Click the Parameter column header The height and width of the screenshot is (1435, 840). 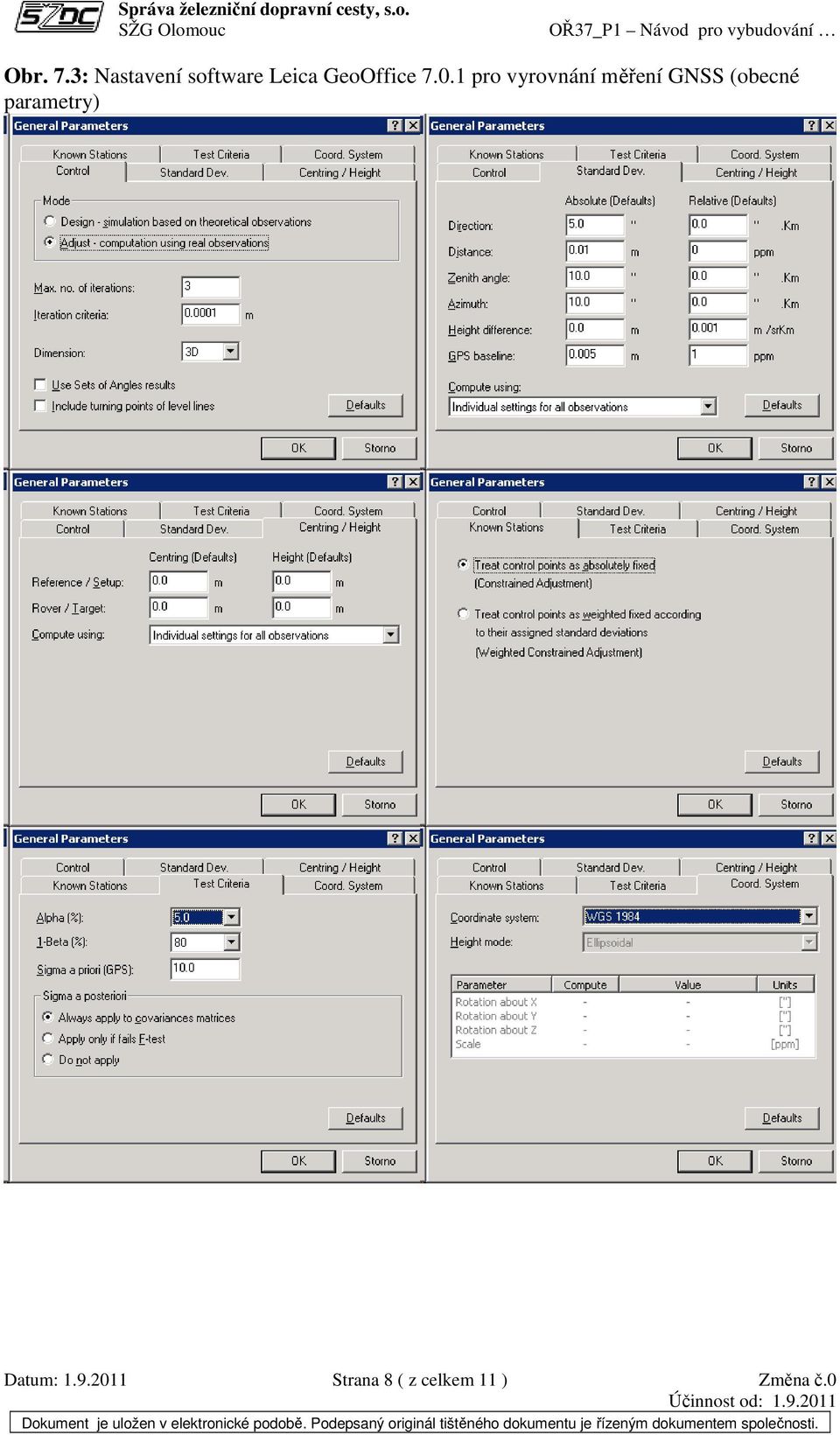tap(501, 984)
